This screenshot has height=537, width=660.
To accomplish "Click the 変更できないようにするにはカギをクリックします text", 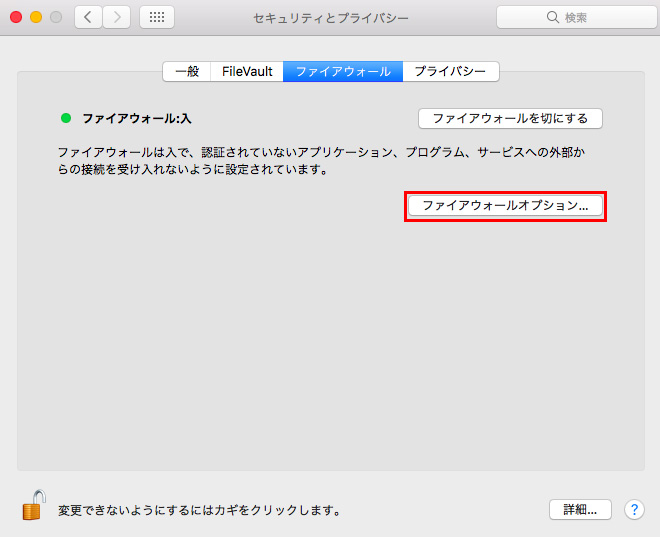I will tap(199, 510).
